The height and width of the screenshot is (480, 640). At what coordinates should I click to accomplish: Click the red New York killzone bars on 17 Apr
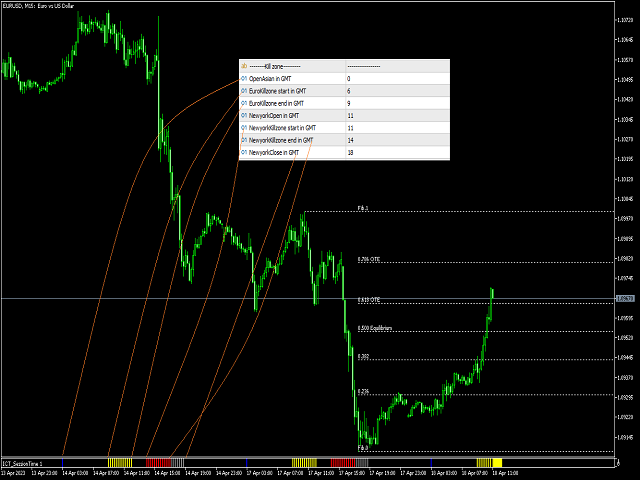(342, 463)
